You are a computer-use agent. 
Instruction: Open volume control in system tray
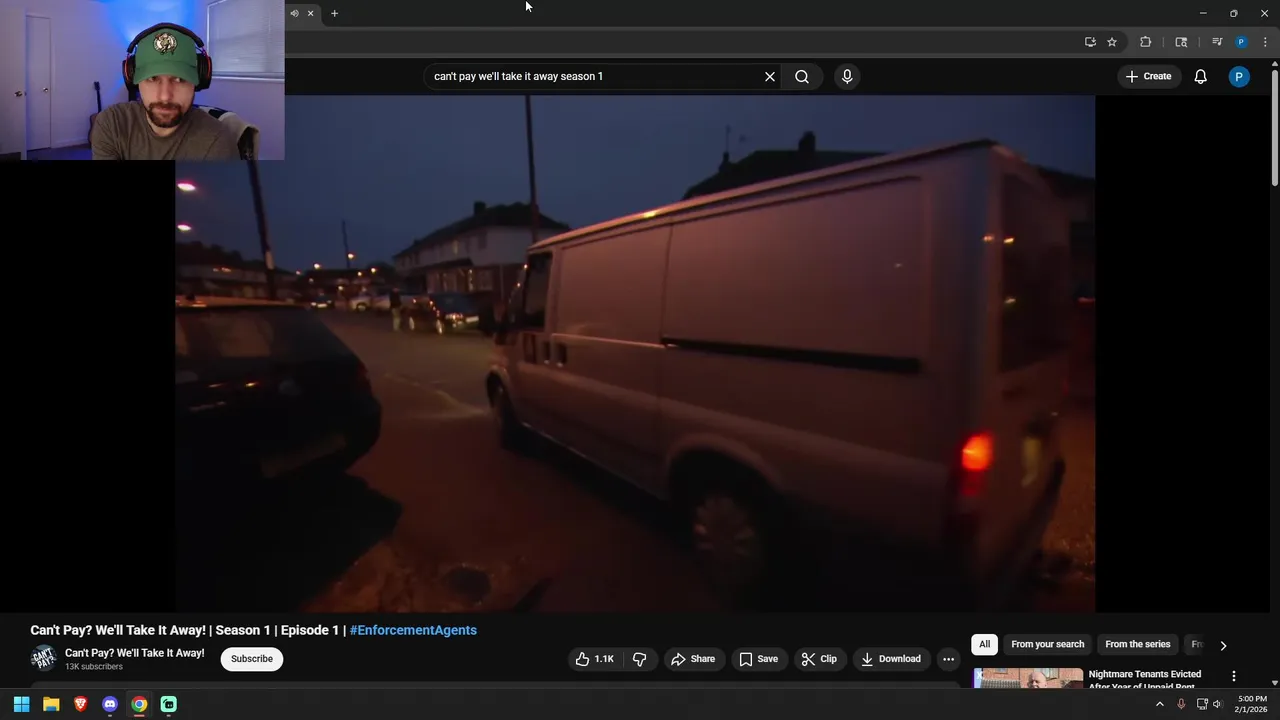pyautogui.click(x=1217, y=704)
